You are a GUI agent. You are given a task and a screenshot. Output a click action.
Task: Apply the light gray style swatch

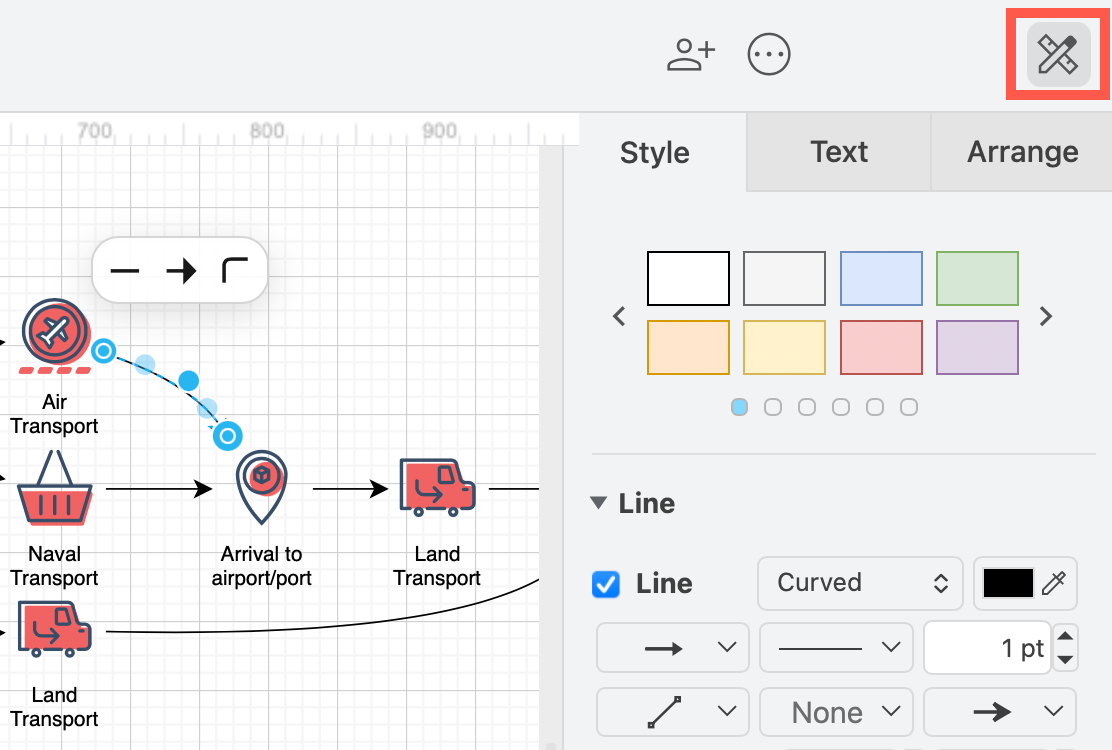[x=784, y=279]
